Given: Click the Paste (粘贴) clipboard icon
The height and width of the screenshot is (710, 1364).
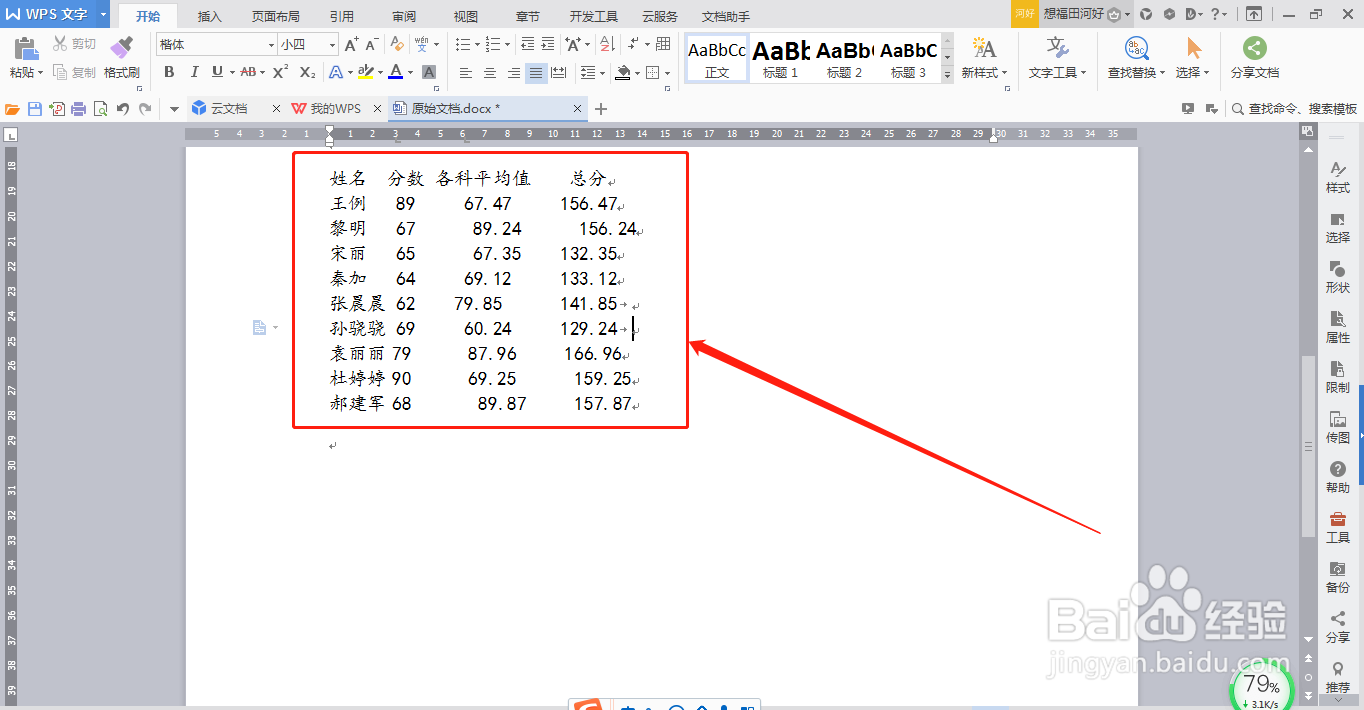Looking at the screenshot, I should [26, 49].
